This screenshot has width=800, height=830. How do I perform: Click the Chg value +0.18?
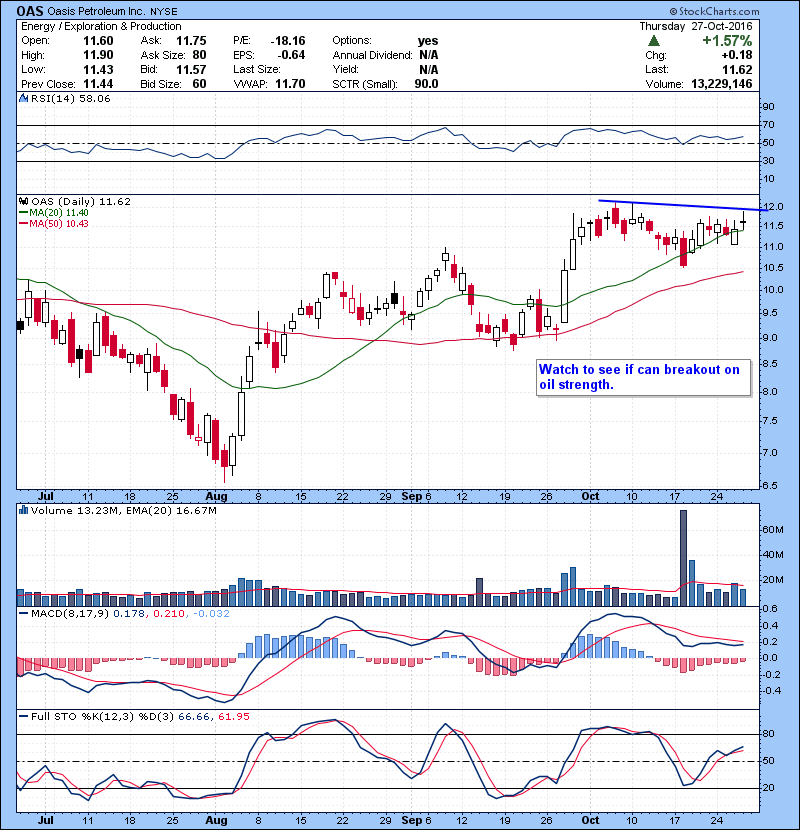736,55
